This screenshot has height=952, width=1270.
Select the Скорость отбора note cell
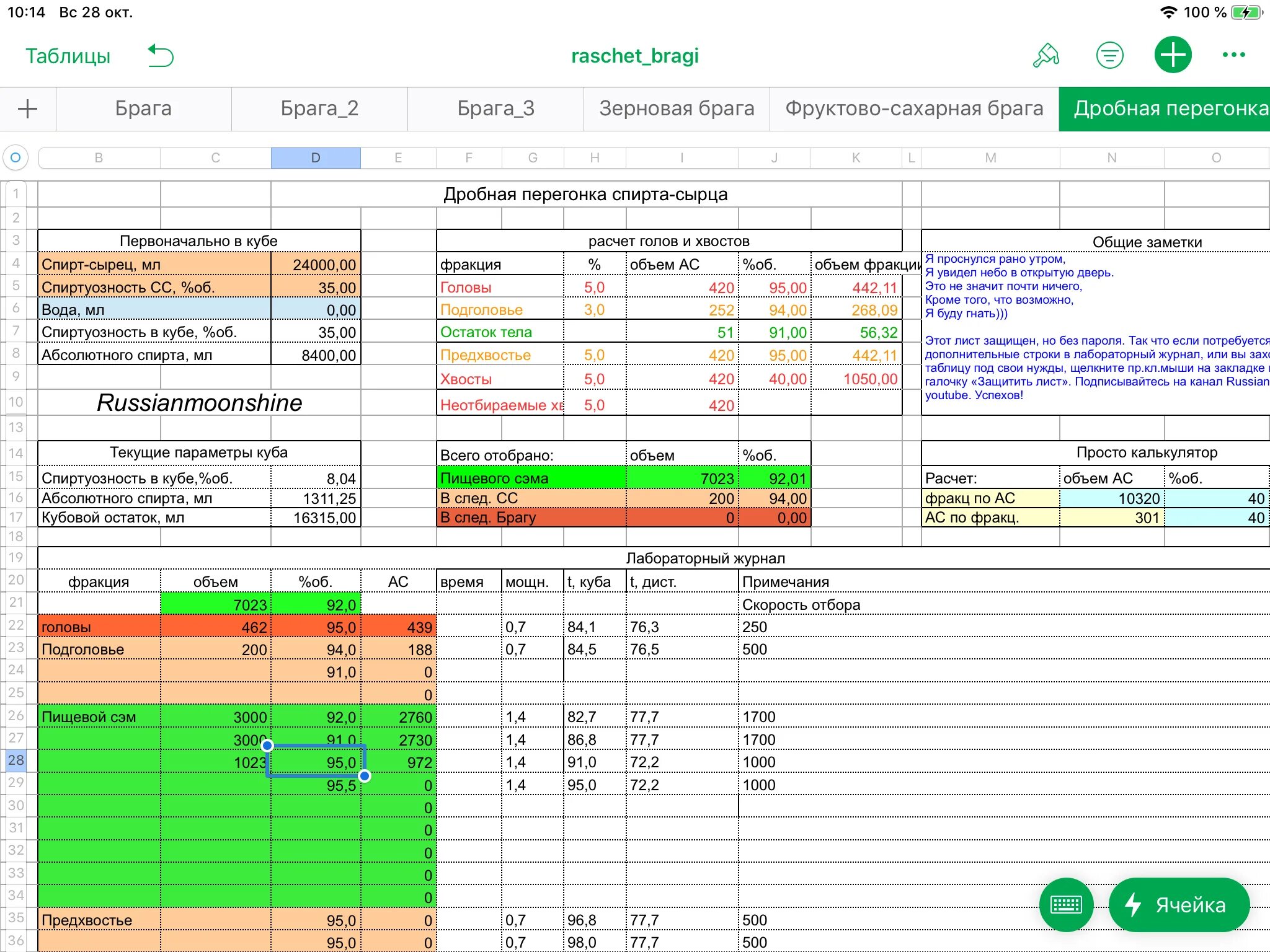pos(801,604)
